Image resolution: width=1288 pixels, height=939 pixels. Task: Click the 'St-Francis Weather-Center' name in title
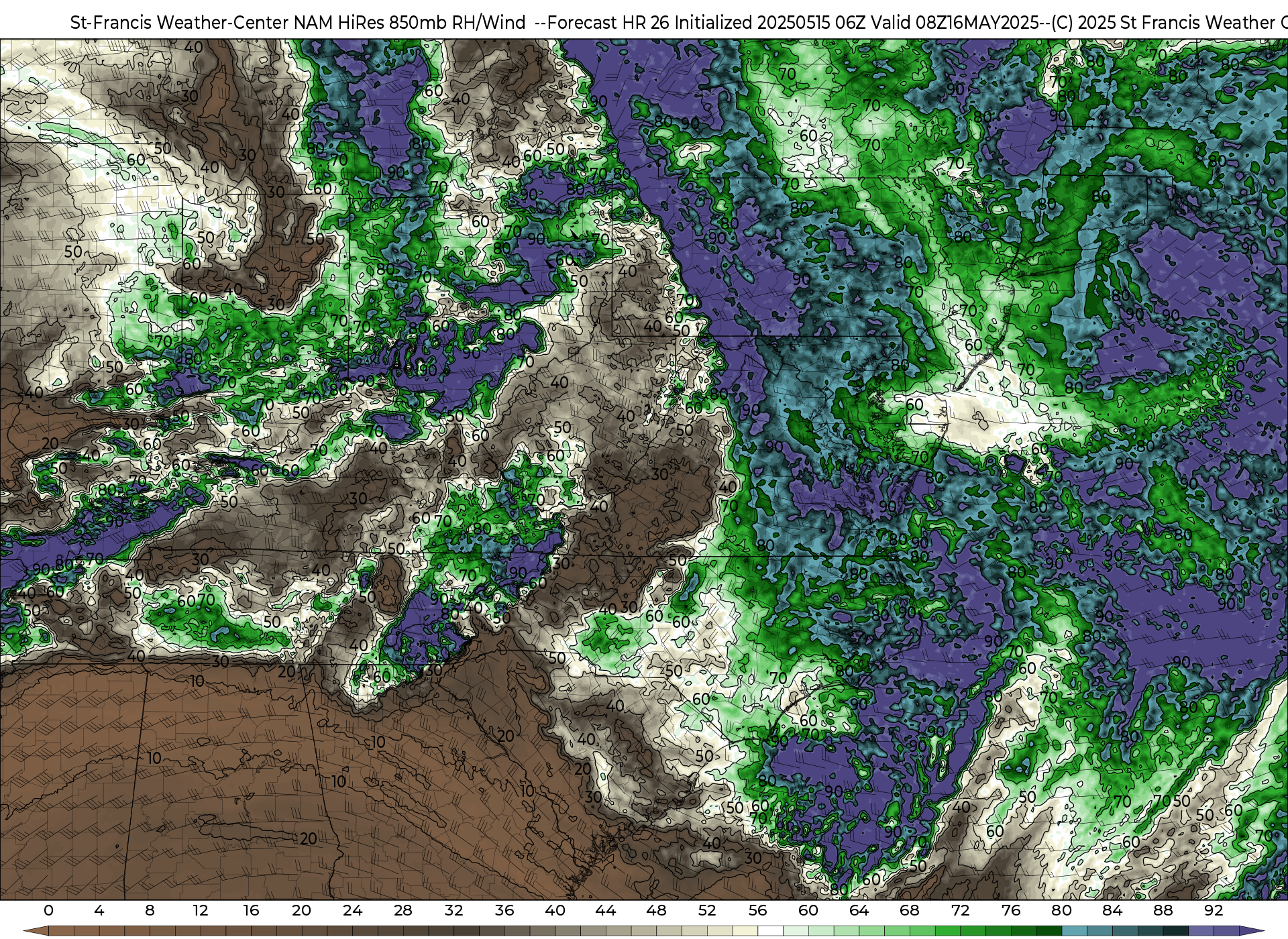pyautogui.click(x=180, y=23)
